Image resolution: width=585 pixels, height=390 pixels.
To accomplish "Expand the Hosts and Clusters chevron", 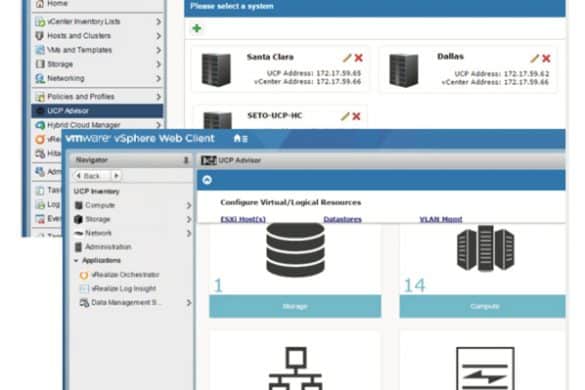I will (x=158, y=36).
